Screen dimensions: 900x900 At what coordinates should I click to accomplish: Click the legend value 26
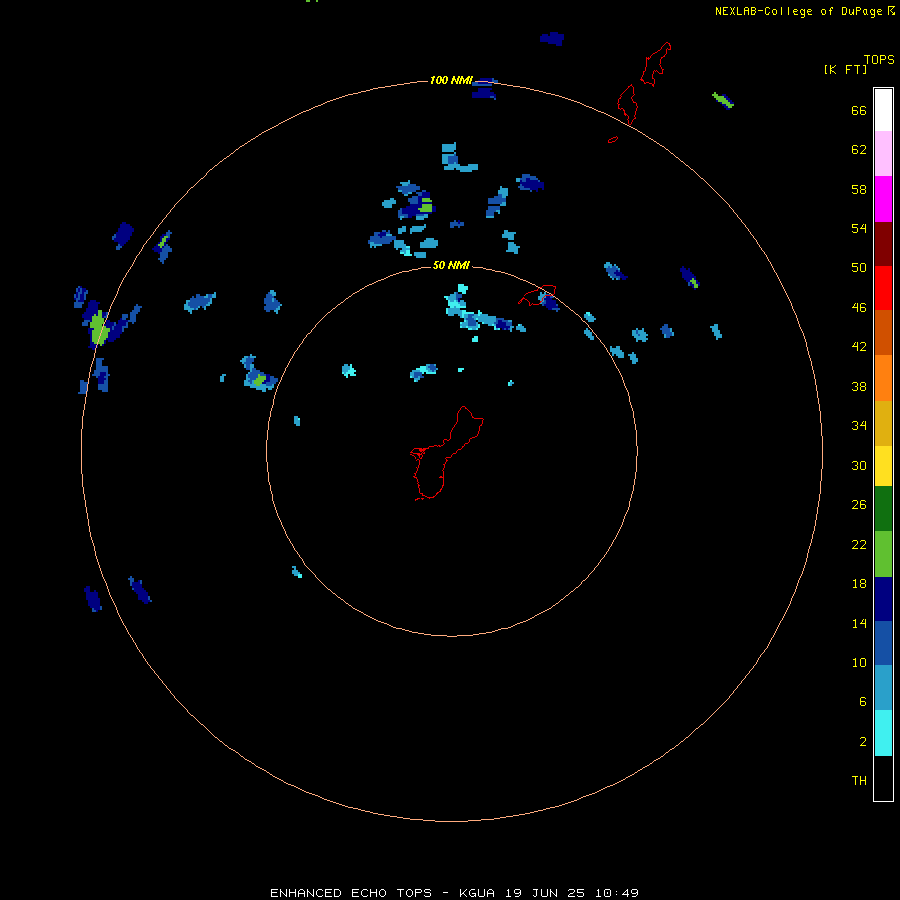coord(859,505)
